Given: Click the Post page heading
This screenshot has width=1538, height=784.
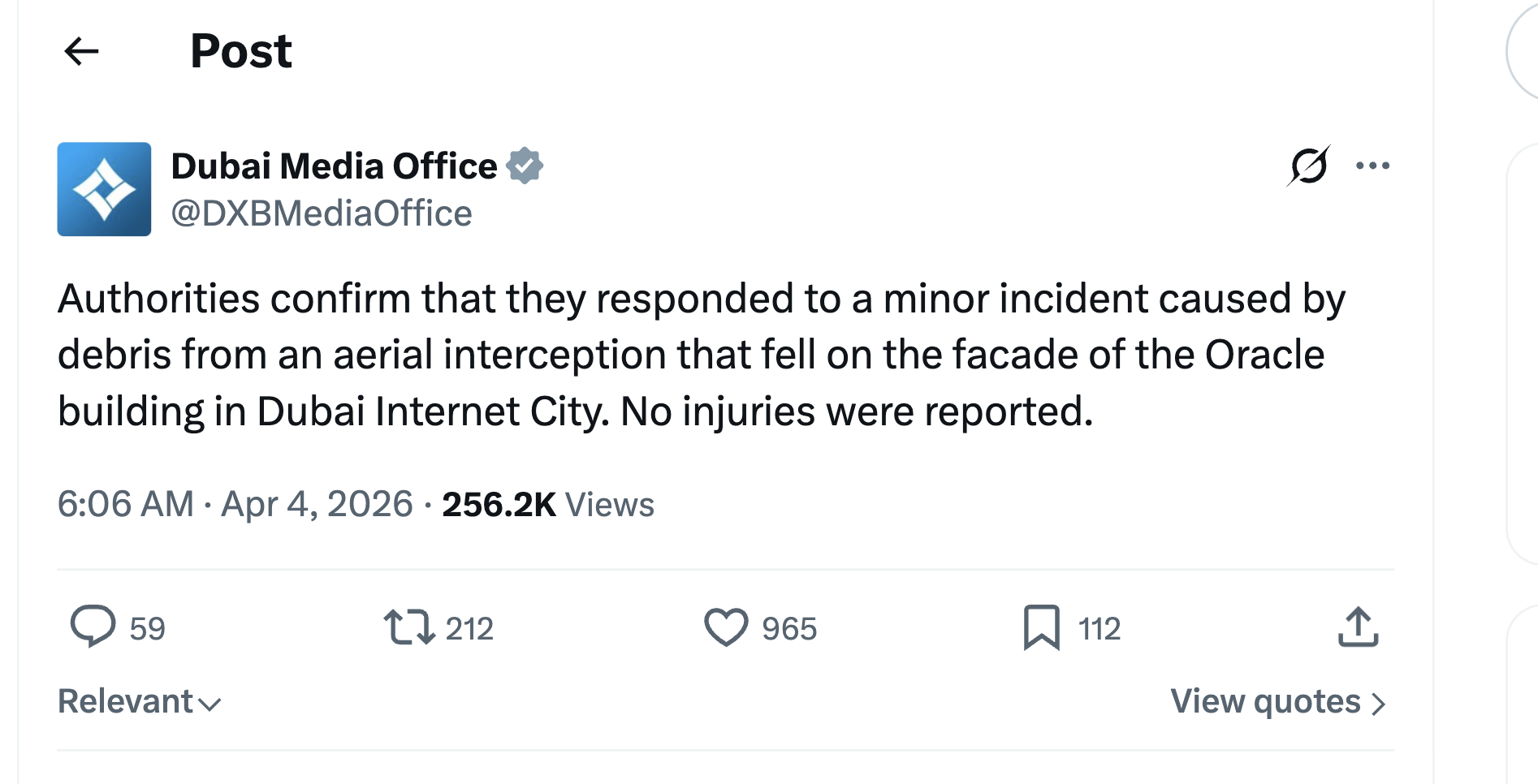Looking at the screenshot, I should [240, 51].
